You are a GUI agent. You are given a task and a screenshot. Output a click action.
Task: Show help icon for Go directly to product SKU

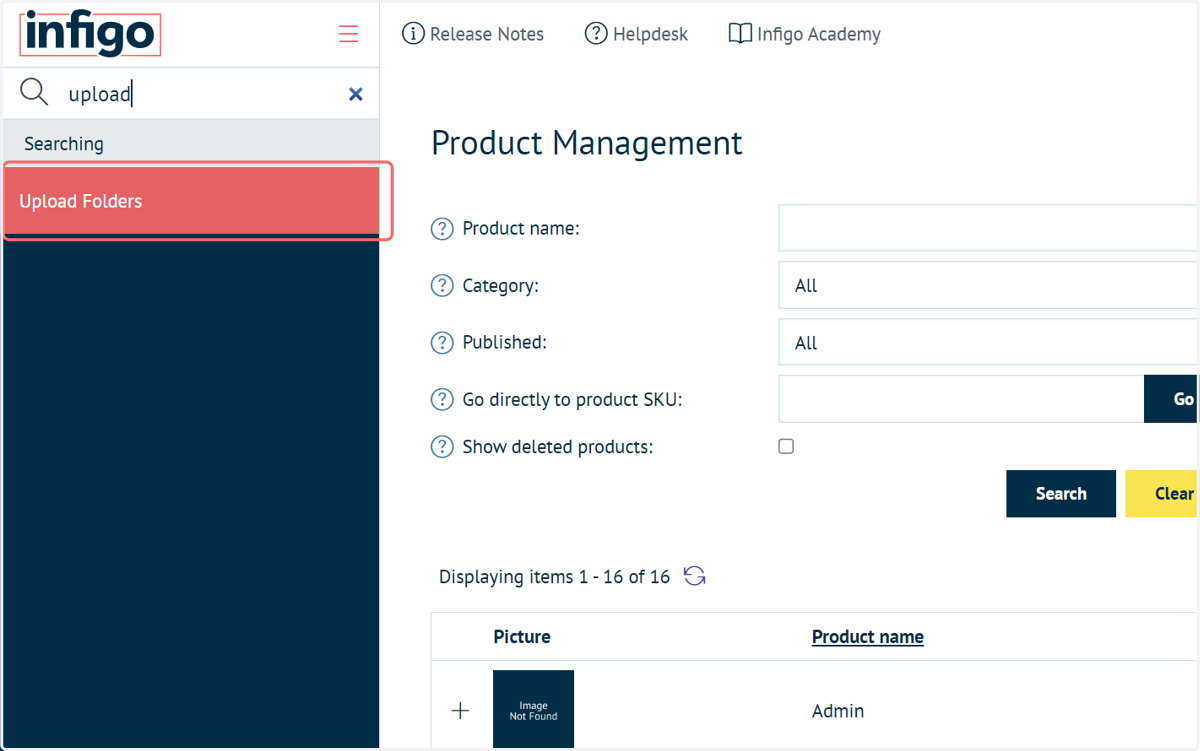(442, 400)
